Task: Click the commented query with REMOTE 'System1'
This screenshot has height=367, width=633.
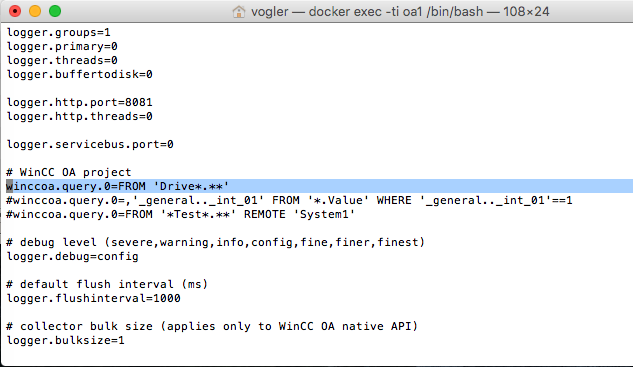Action: [180, 214]
